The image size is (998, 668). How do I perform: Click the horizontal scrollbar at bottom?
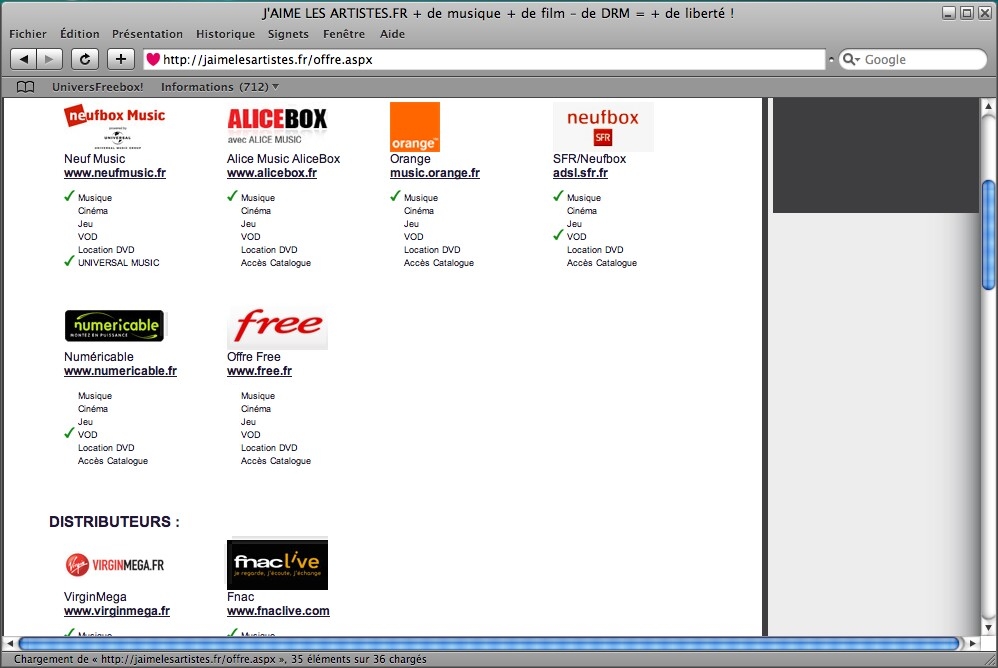click(490, 643)
